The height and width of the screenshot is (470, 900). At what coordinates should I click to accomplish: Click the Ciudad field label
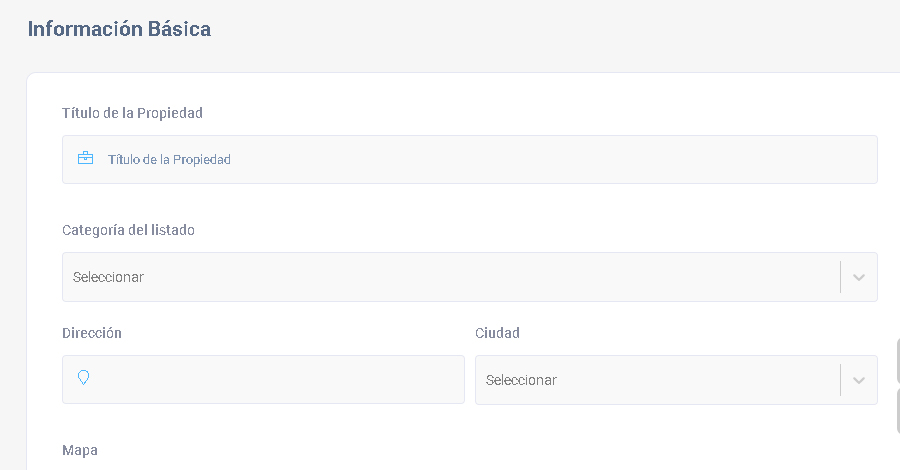pos(497,333)
